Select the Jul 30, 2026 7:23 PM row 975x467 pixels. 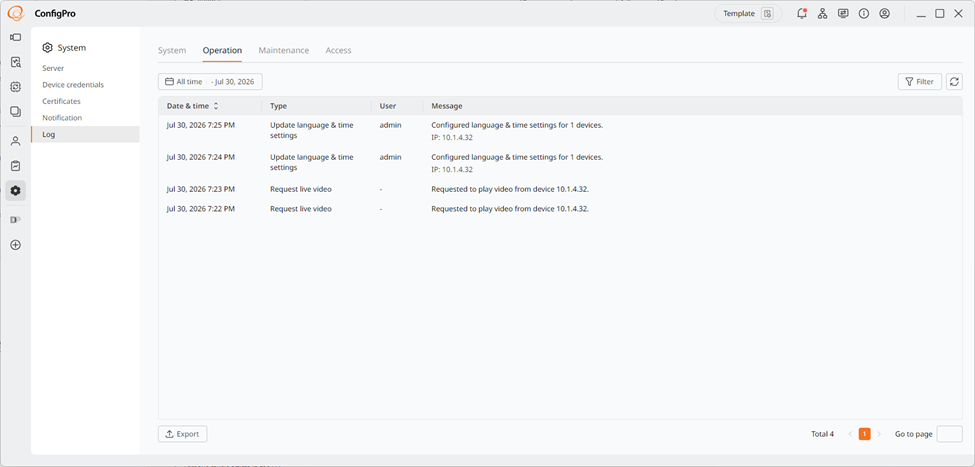point(560,189)
